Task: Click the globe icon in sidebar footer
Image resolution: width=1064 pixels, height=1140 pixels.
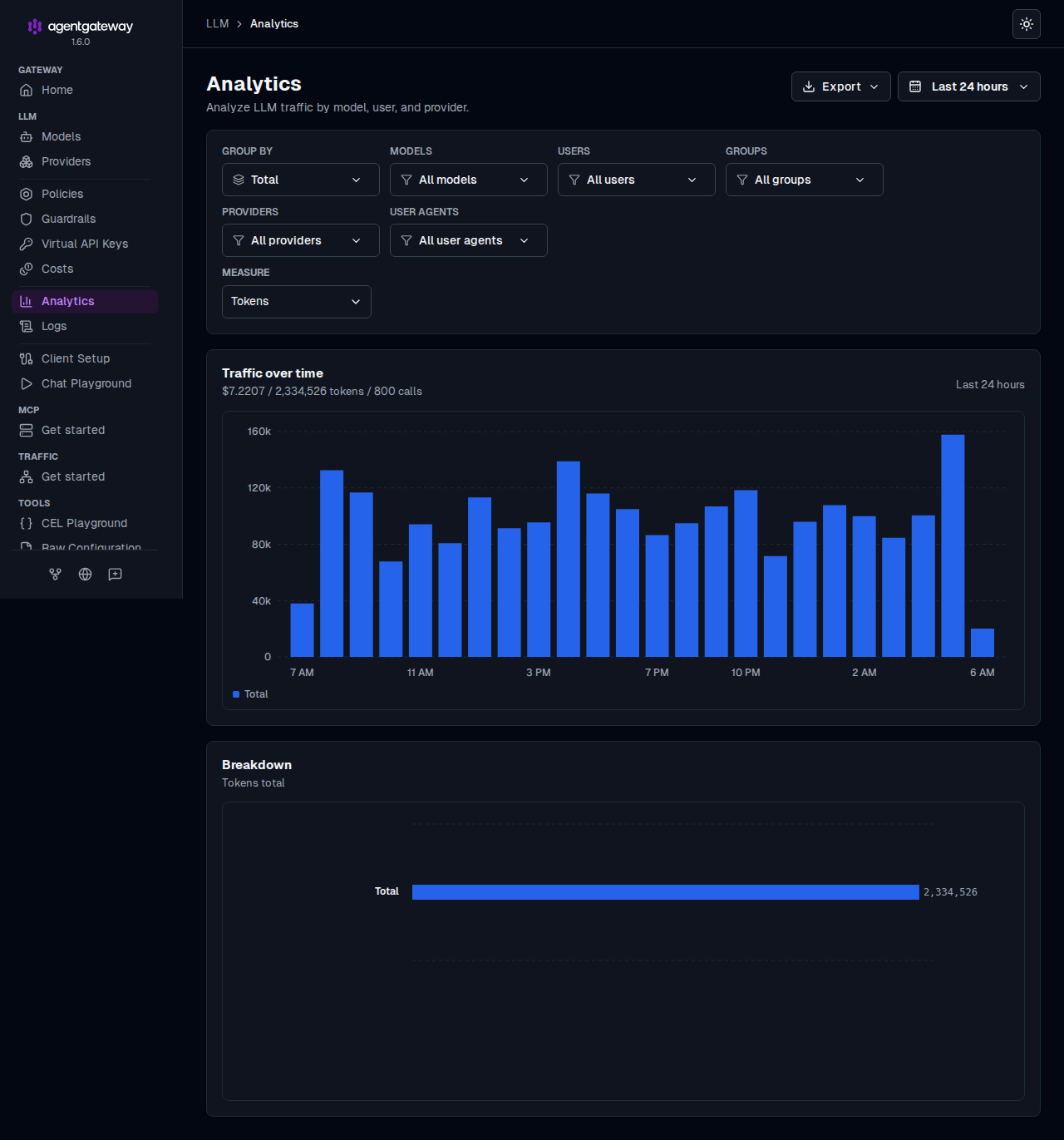Action: point(86,574)
